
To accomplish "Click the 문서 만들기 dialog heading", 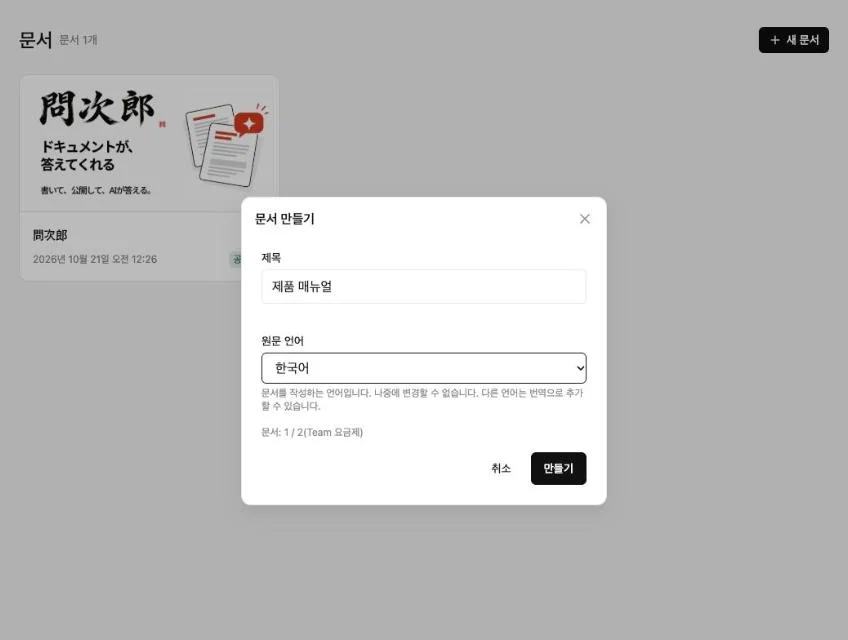I will (284, 219).
